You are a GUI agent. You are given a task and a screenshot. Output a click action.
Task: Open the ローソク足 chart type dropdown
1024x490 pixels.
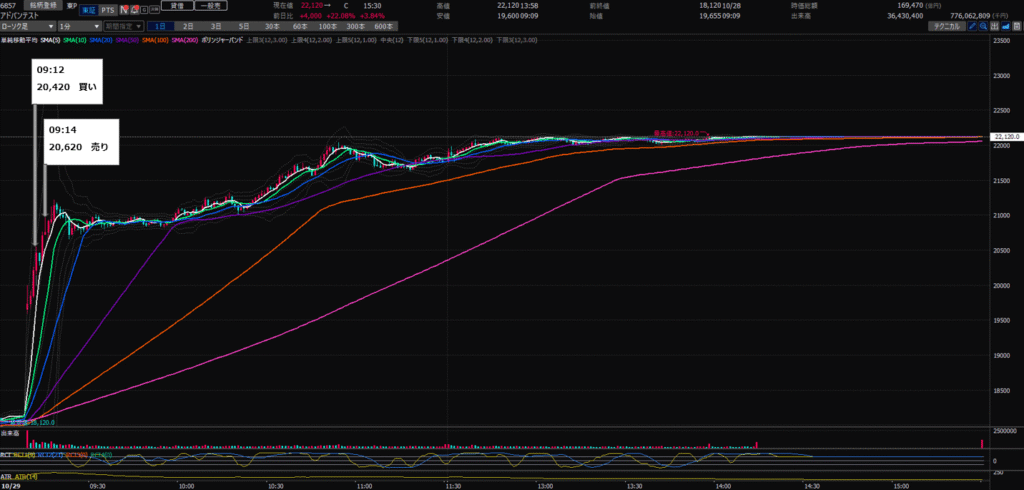27,26
